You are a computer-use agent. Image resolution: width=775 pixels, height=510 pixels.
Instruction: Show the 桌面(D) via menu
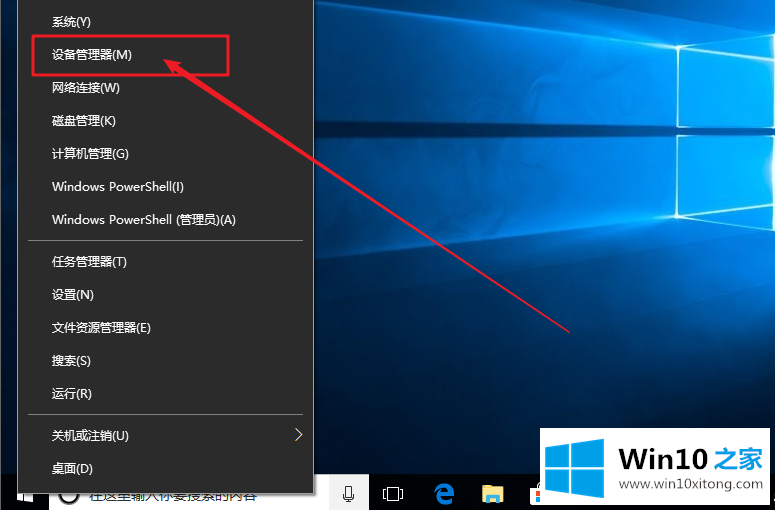tap(72, 469)
